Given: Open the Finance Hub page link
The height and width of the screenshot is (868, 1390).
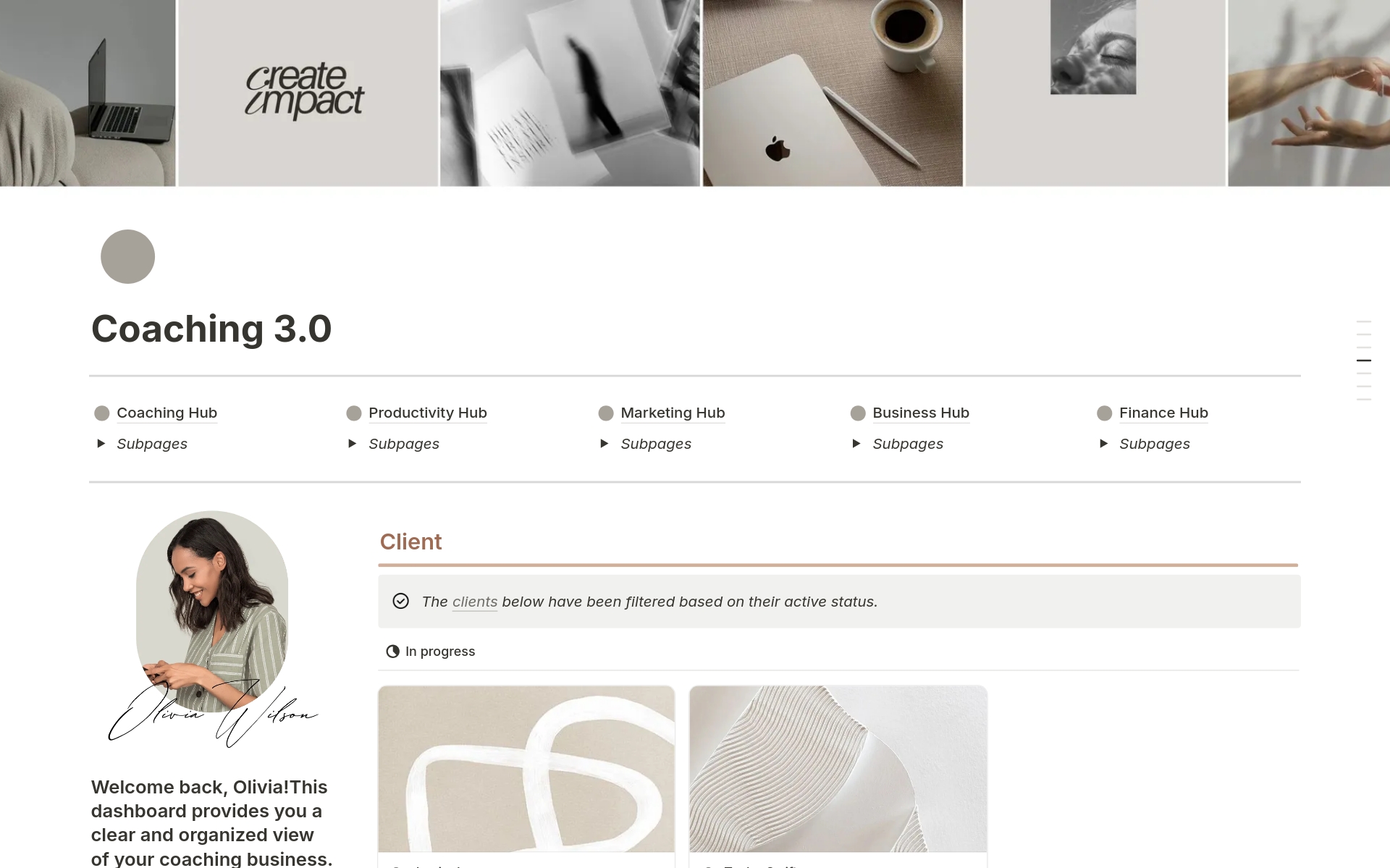Looking at the screenshot, I should [1163, 413].
